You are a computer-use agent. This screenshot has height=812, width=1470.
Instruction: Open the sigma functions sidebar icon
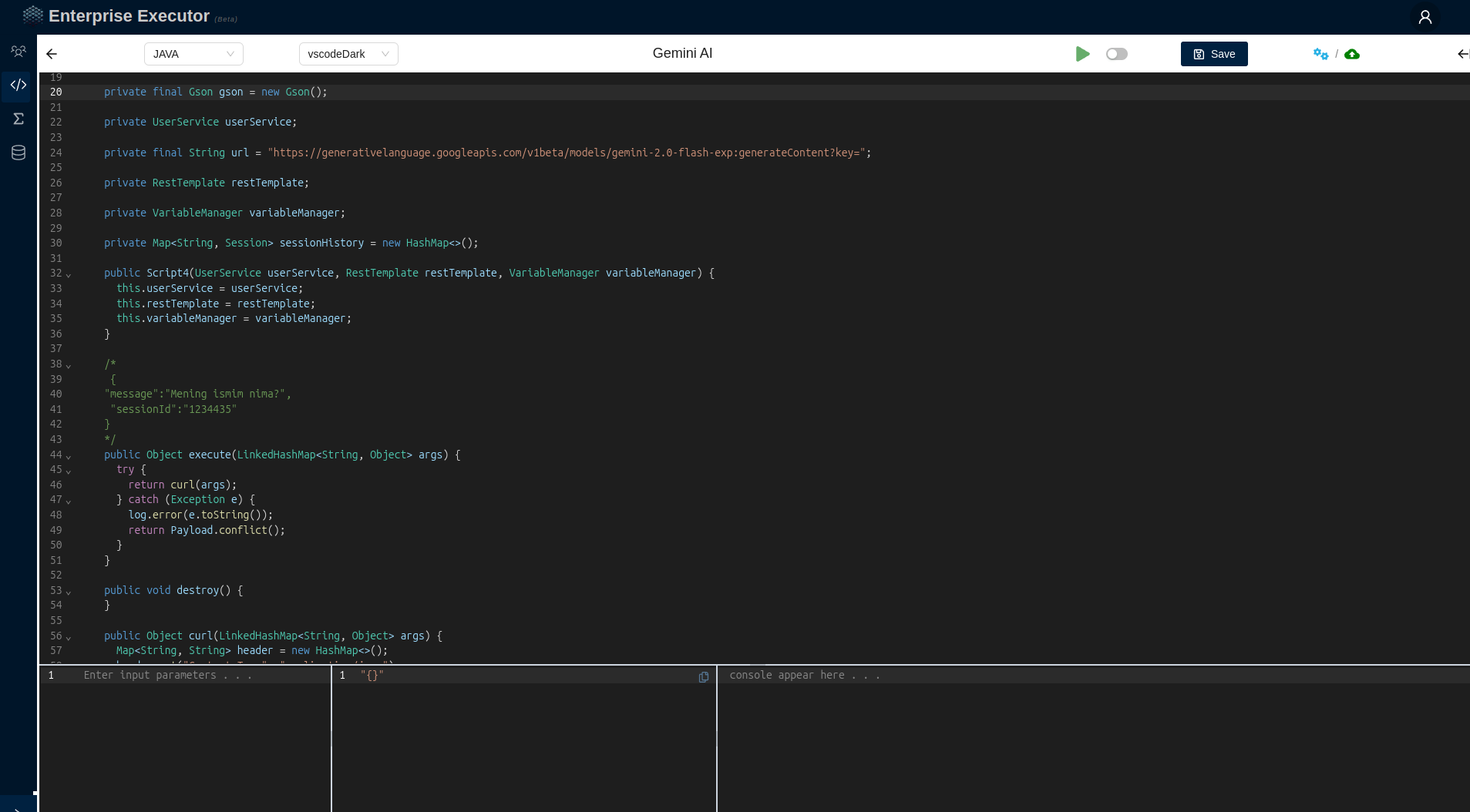[x=19, y=119]
